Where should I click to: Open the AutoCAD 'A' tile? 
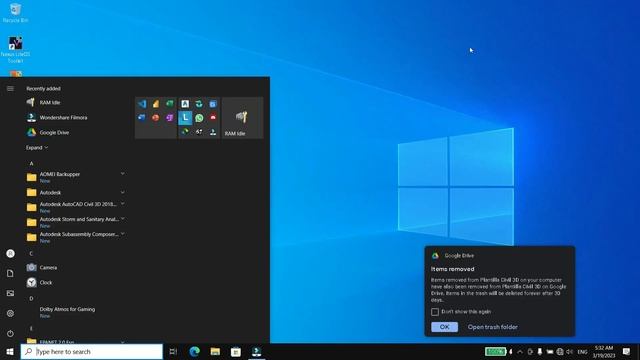[185, 104]
